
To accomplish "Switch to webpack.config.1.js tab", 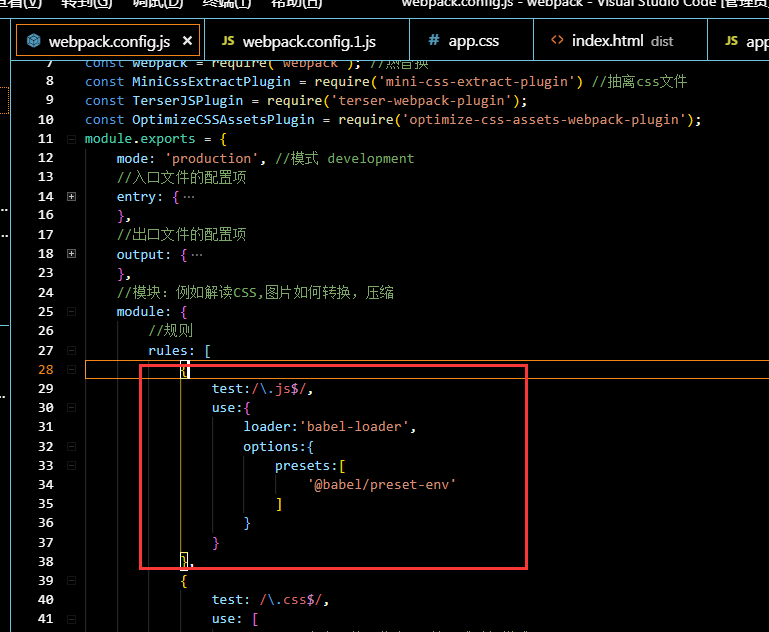I will click(x=307, y=40).
